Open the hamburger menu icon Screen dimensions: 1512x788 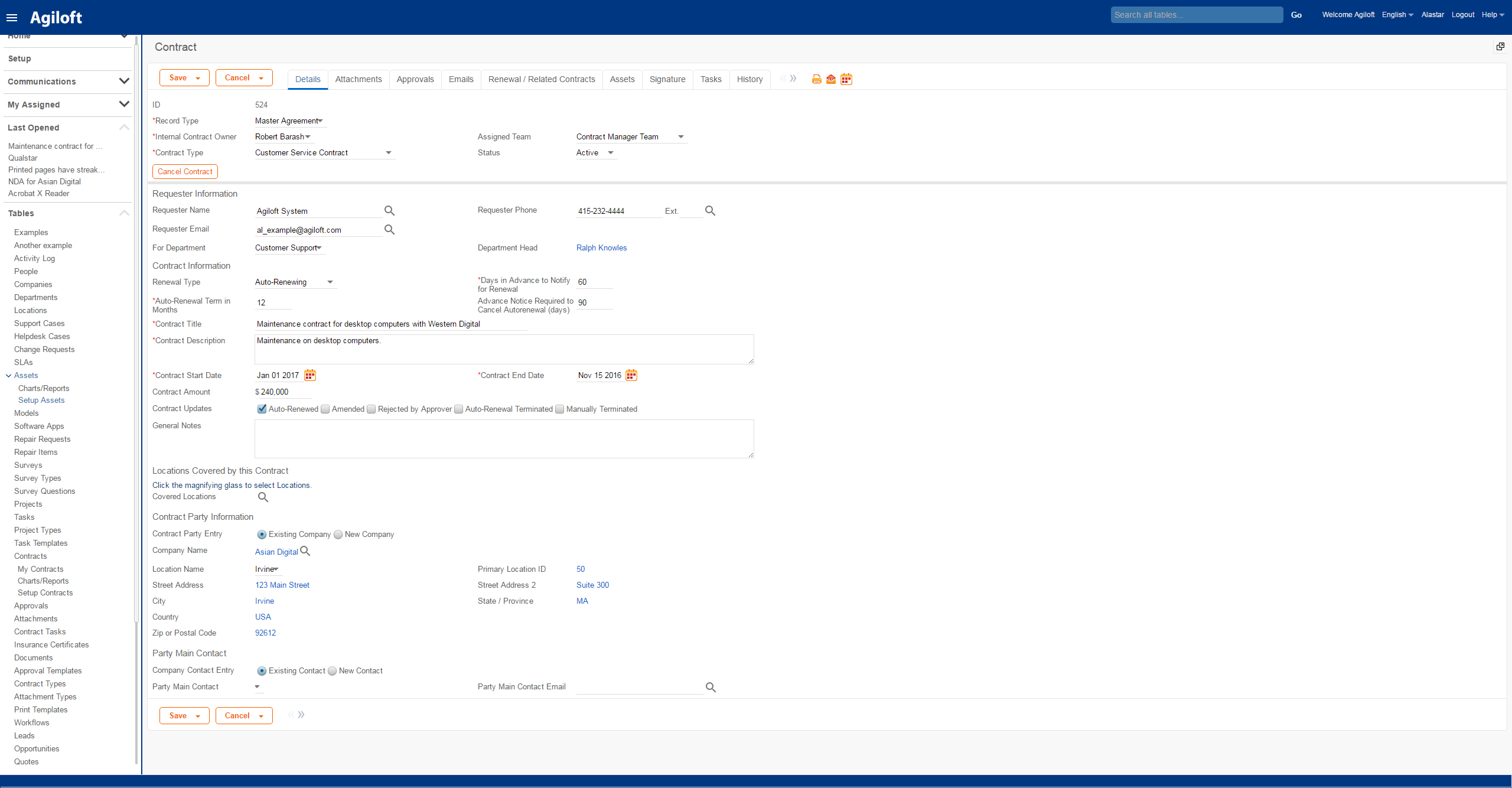(12, 18)
